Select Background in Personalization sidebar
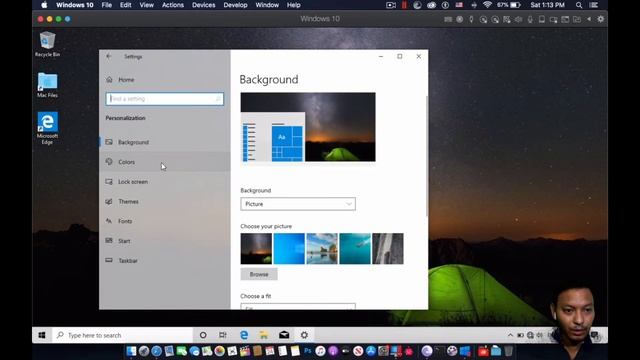640x360 pixels. click(x=164, y=142)
